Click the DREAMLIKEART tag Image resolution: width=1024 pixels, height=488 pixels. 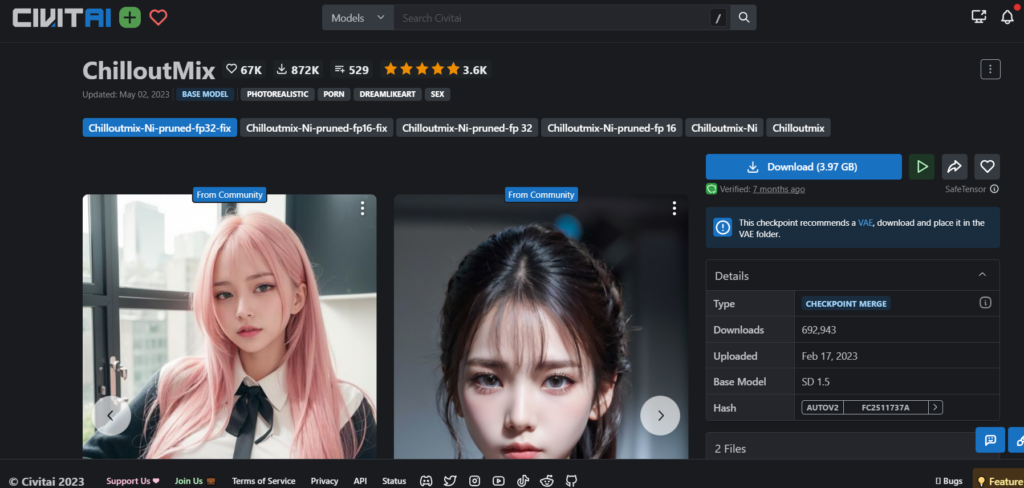[388, 94]
